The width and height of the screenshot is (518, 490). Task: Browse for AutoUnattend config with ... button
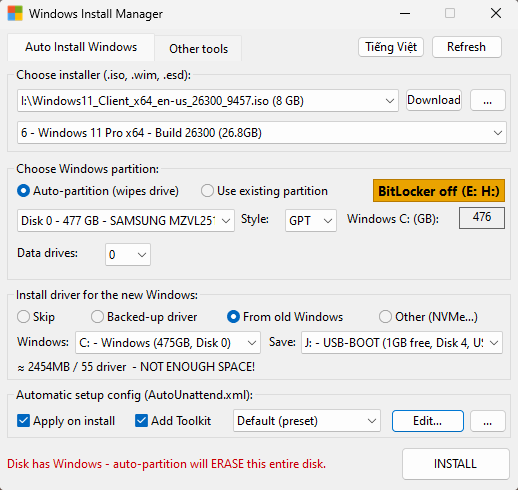pos(487,421)
